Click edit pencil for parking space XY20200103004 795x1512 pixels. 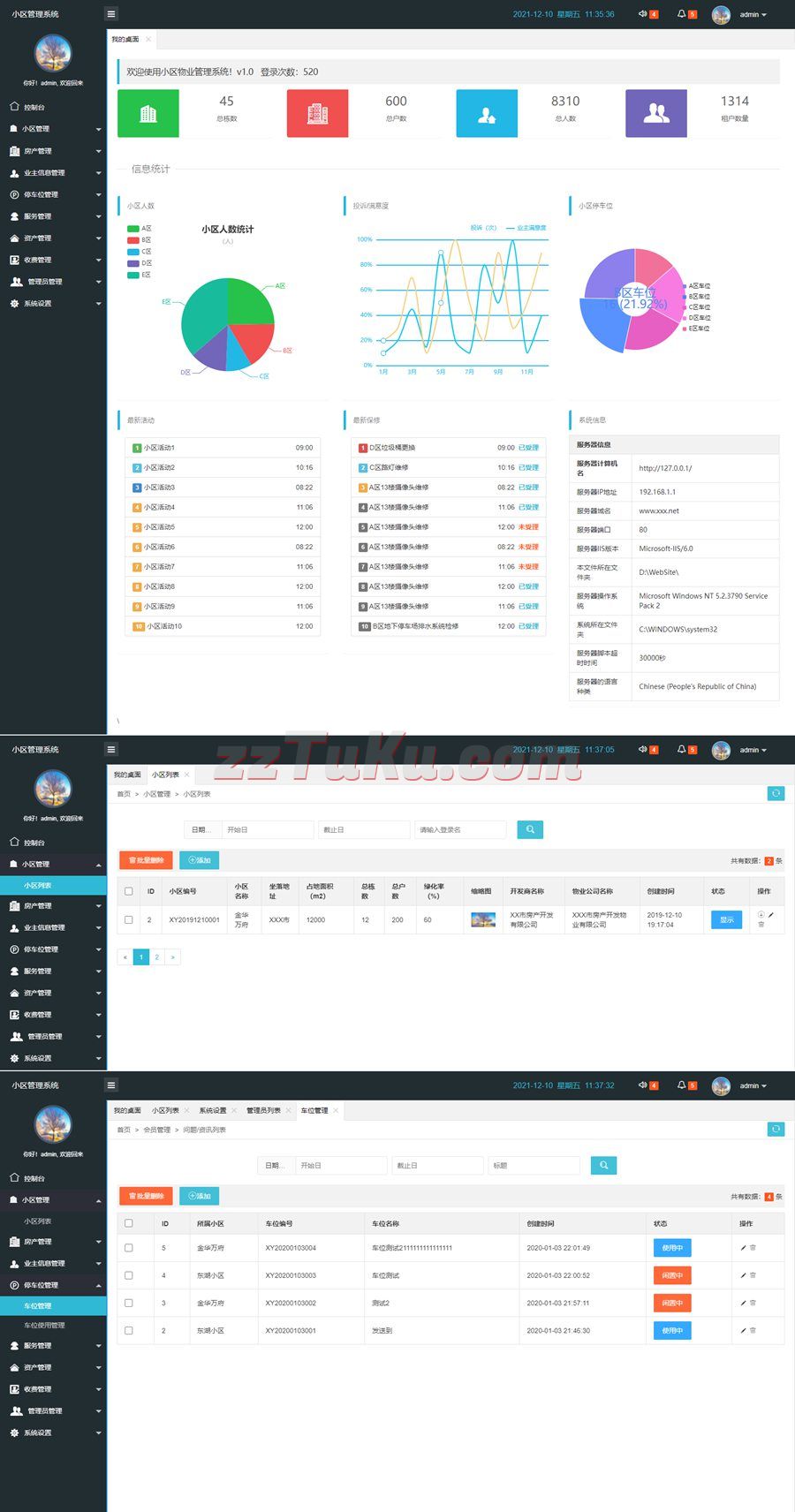pos(743,1248)
